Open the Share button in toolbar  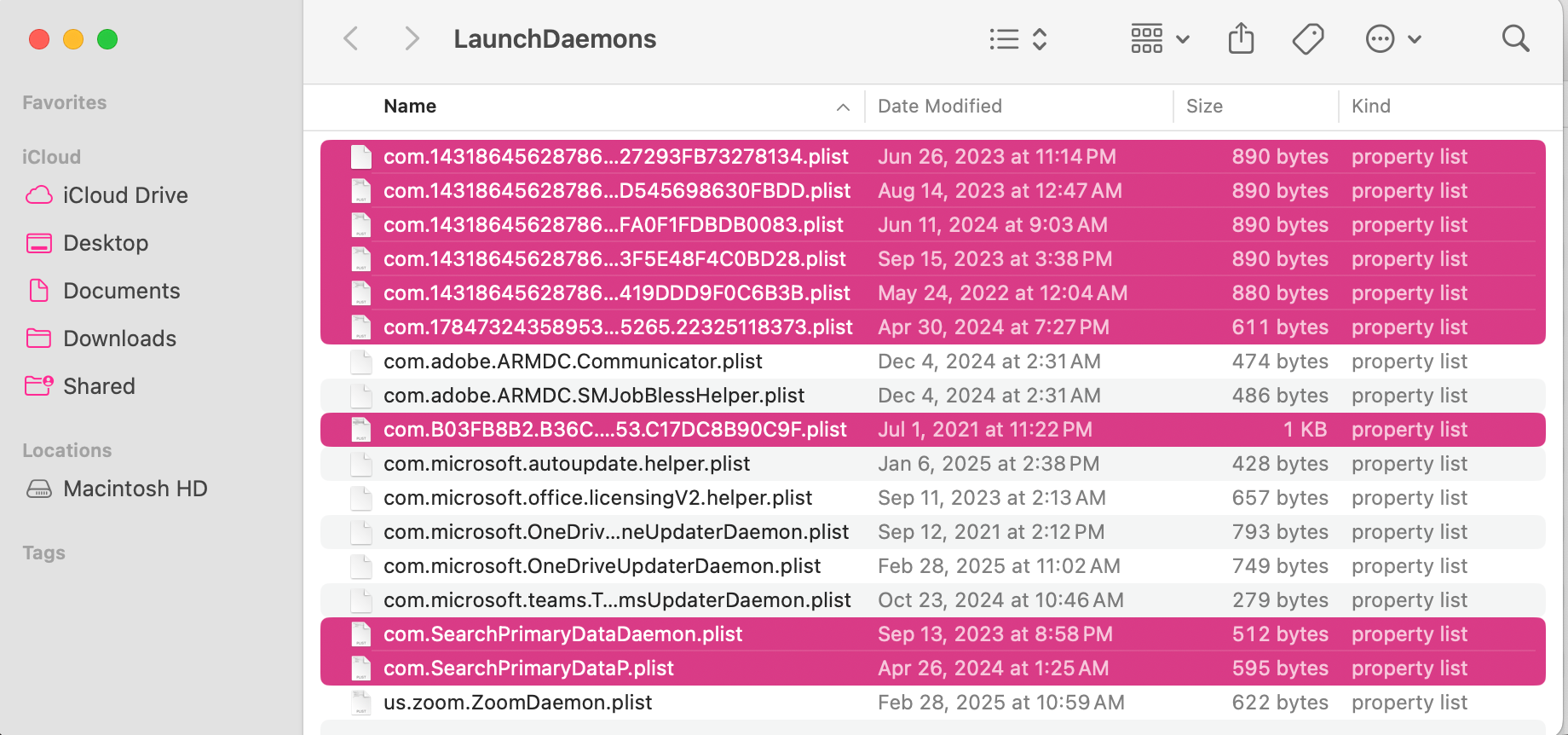click(1241, 38)
